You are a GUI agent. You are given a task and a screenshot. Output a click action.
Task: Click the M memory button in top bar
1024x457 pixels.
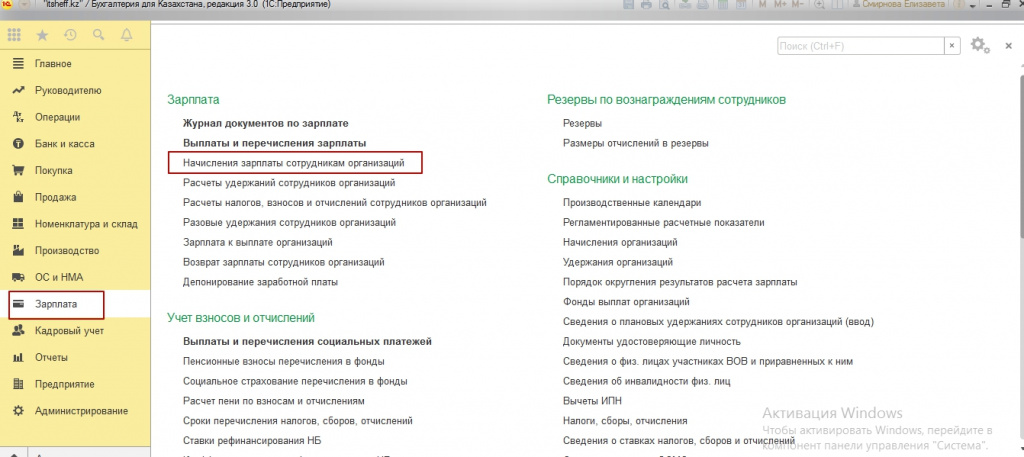762,4
